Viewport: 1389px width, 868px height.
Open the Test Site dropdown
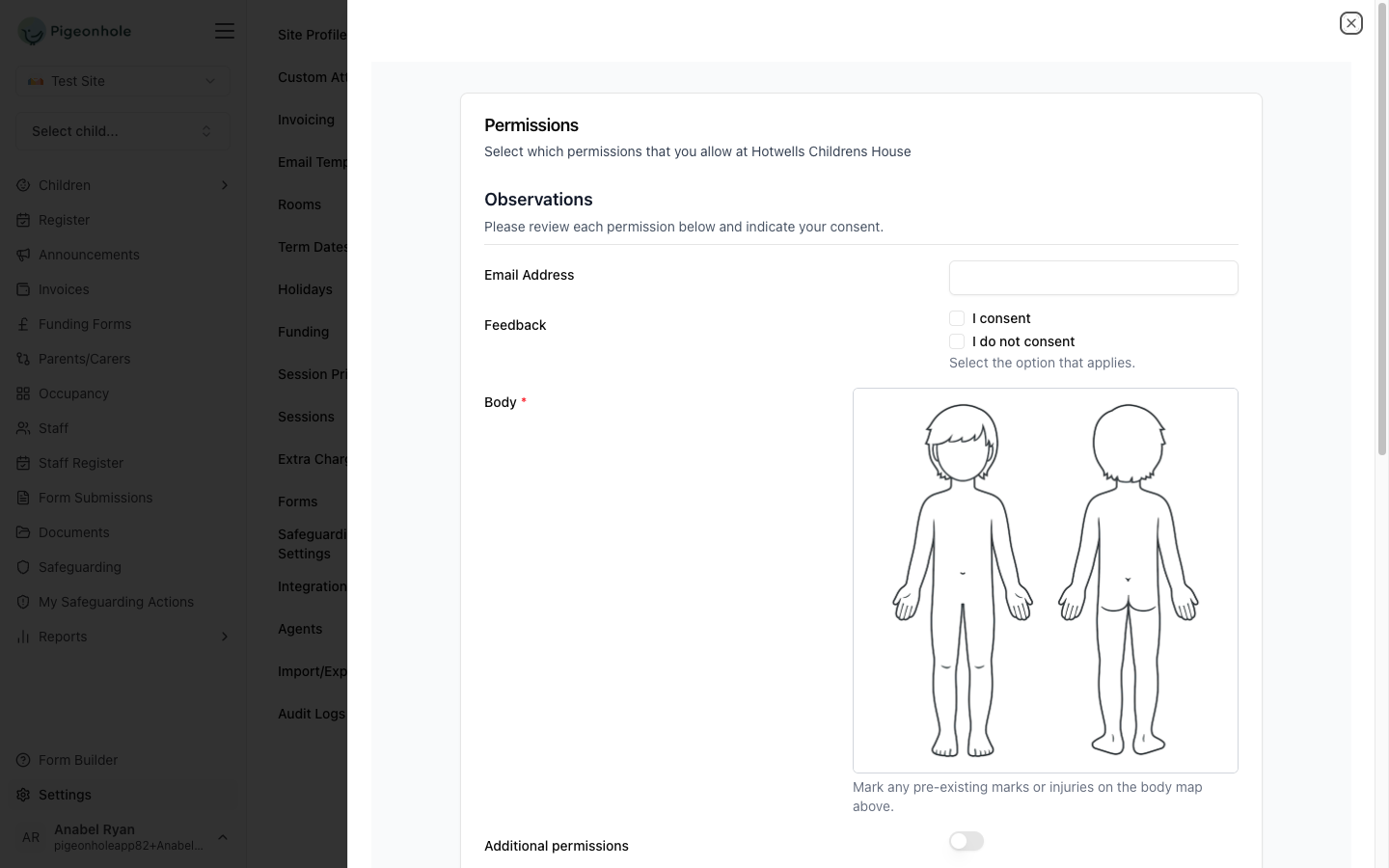(x=123, y=81)
